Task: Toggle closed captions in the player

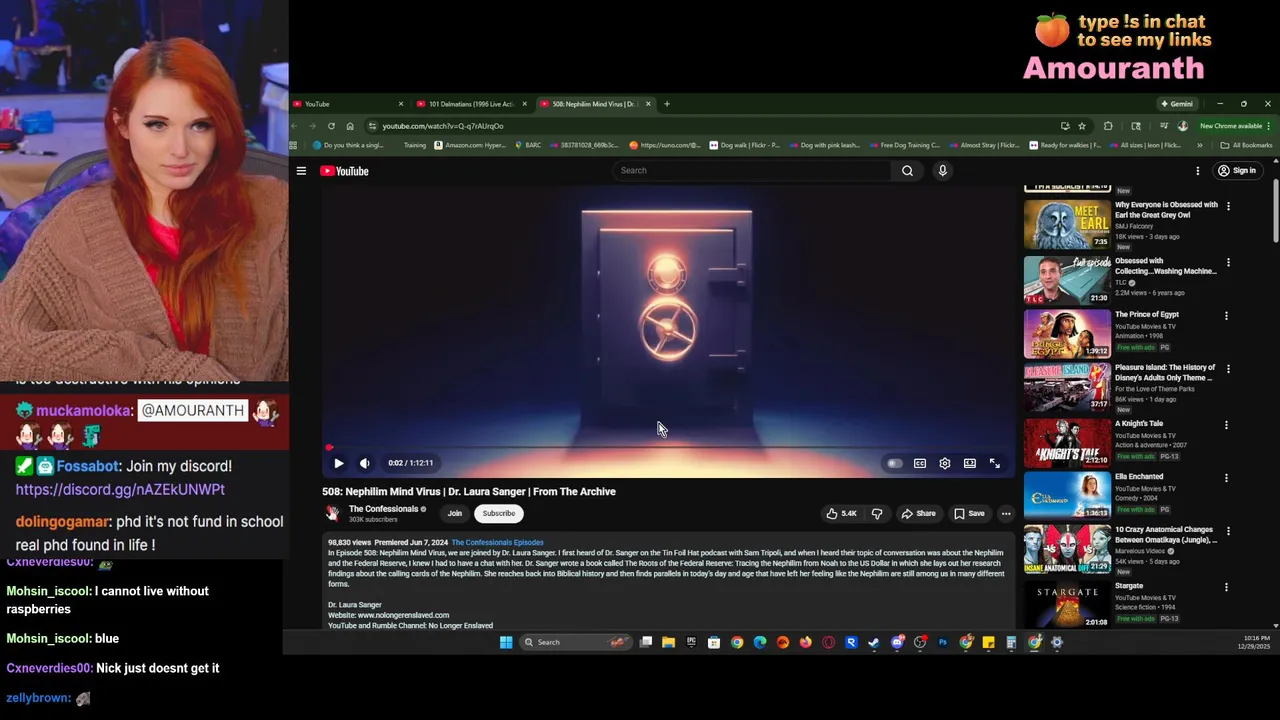Action: click(x=919, y=463)
